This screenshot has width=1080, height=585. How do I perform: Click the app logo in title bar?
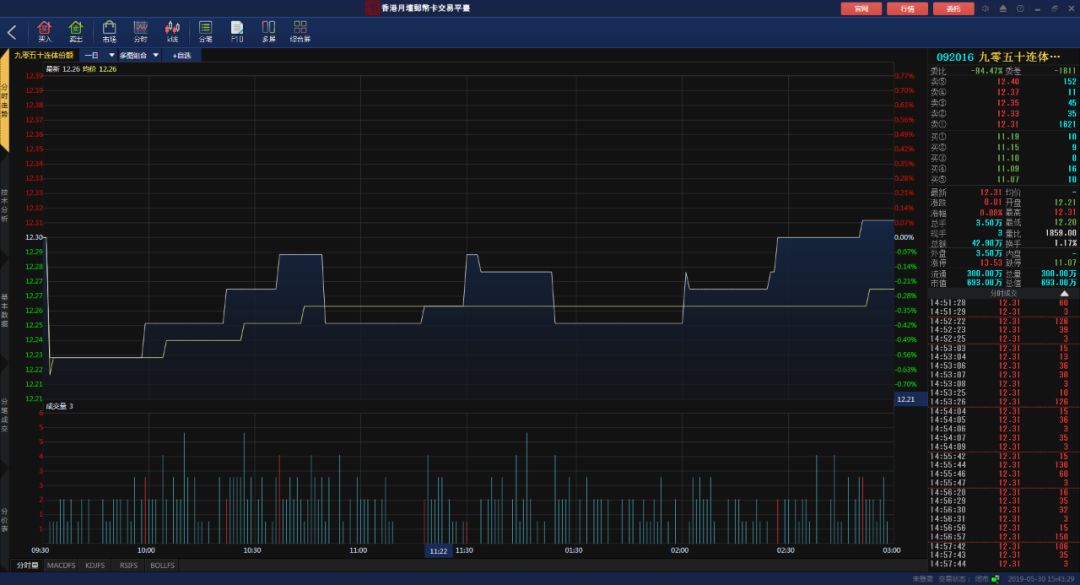click(372, 8)
